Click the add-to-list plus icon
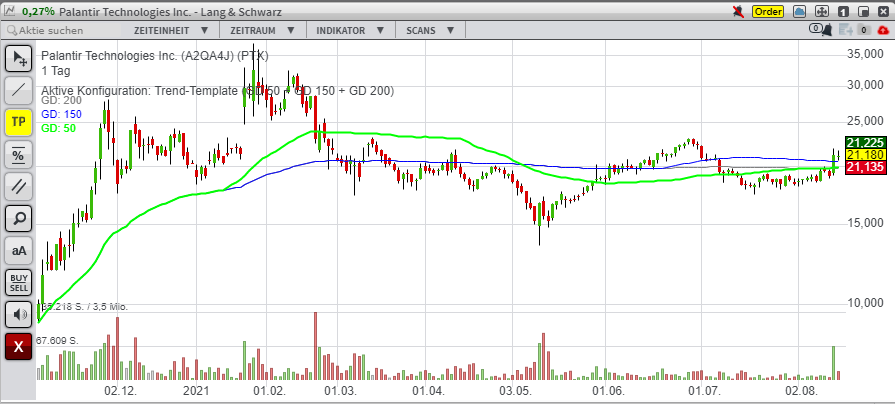This screenshot has width=895, height=404. pos(845,30)
